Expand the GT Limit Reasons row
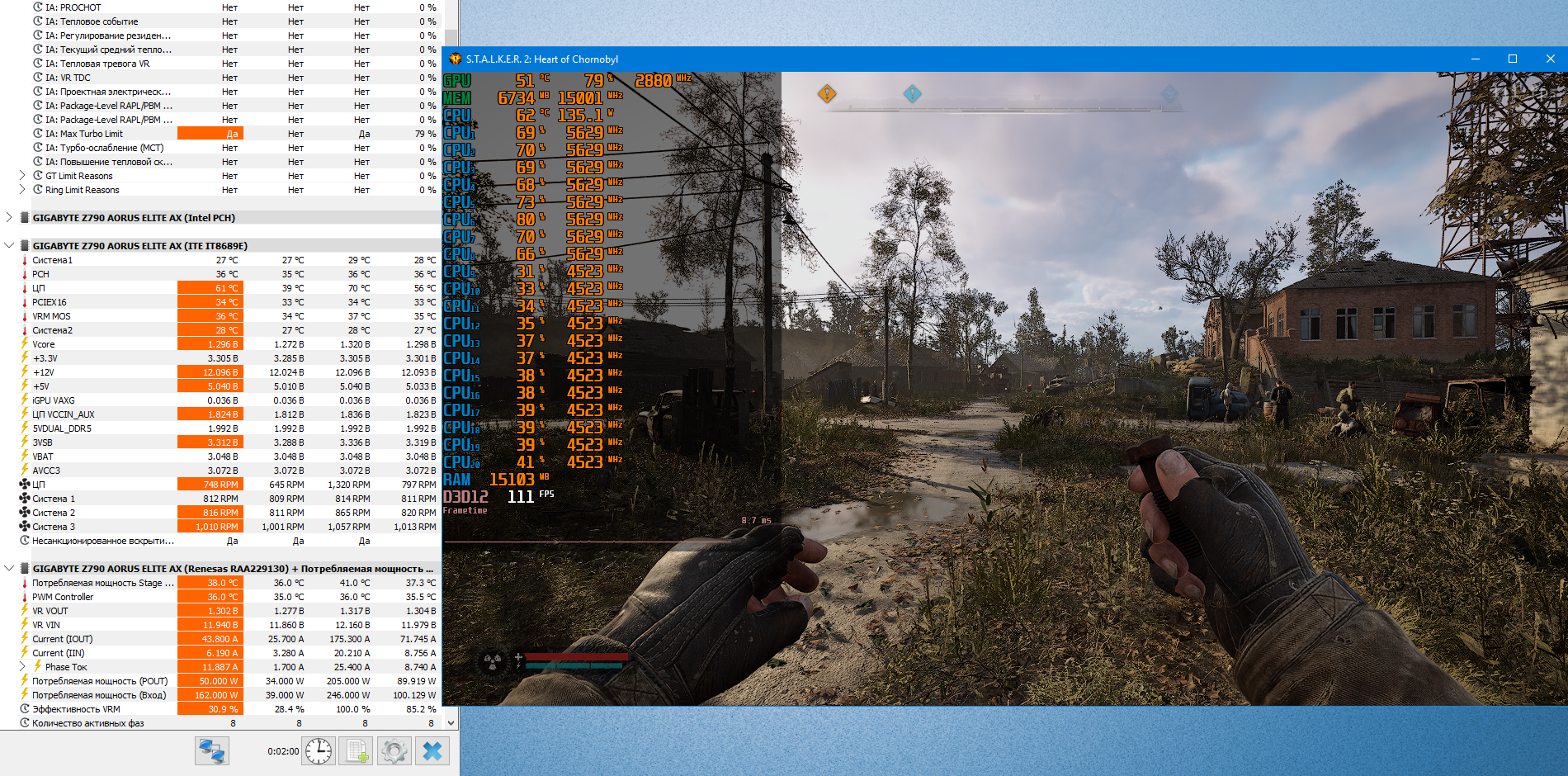This screenshot has height=776, width=1568. coord(22,176)
